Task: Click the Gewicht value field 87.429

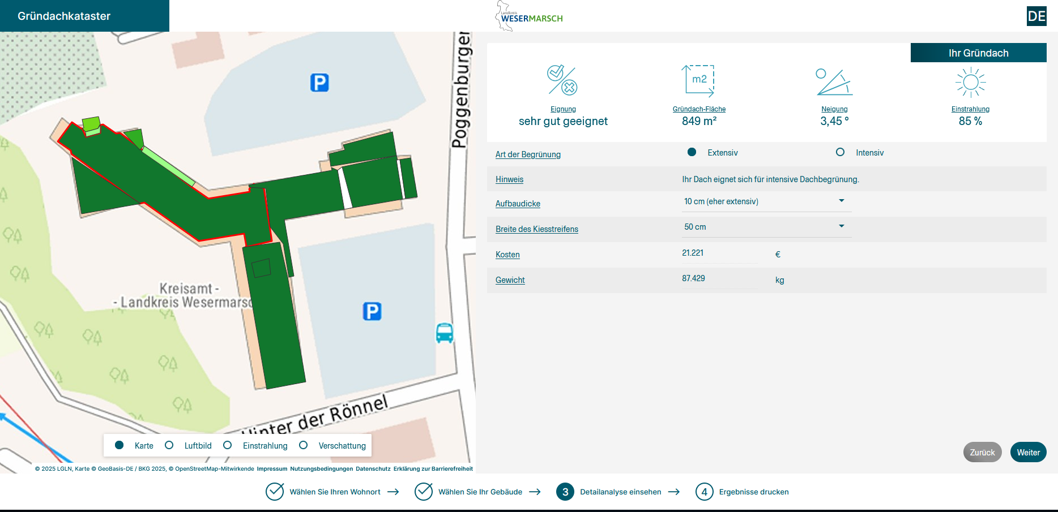Action: tap(718, 279)
